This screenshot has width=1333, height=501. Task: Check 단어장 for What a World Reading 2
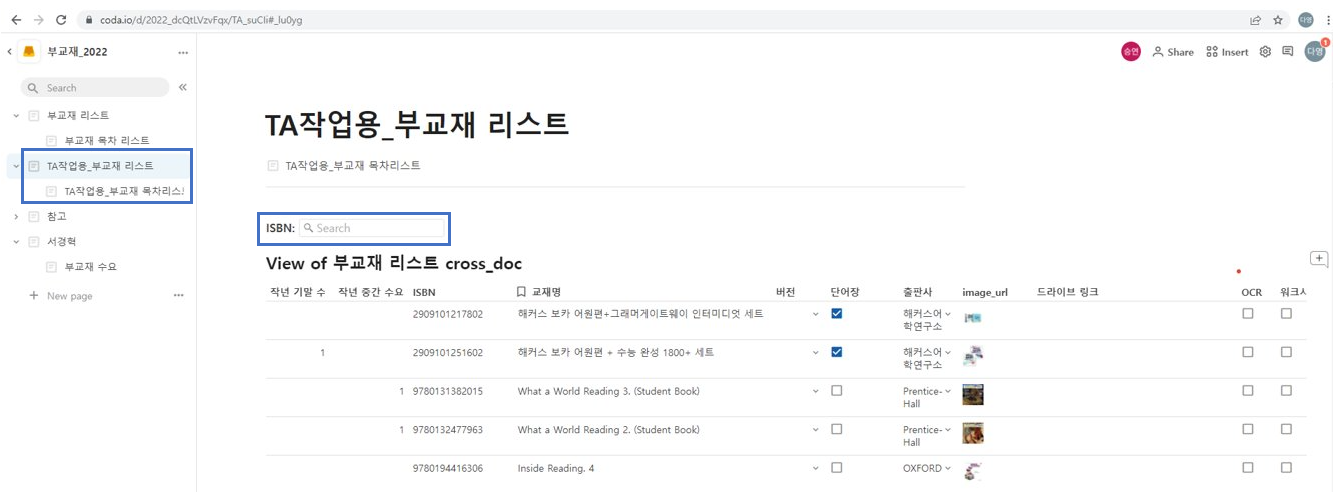coord(836,429)
